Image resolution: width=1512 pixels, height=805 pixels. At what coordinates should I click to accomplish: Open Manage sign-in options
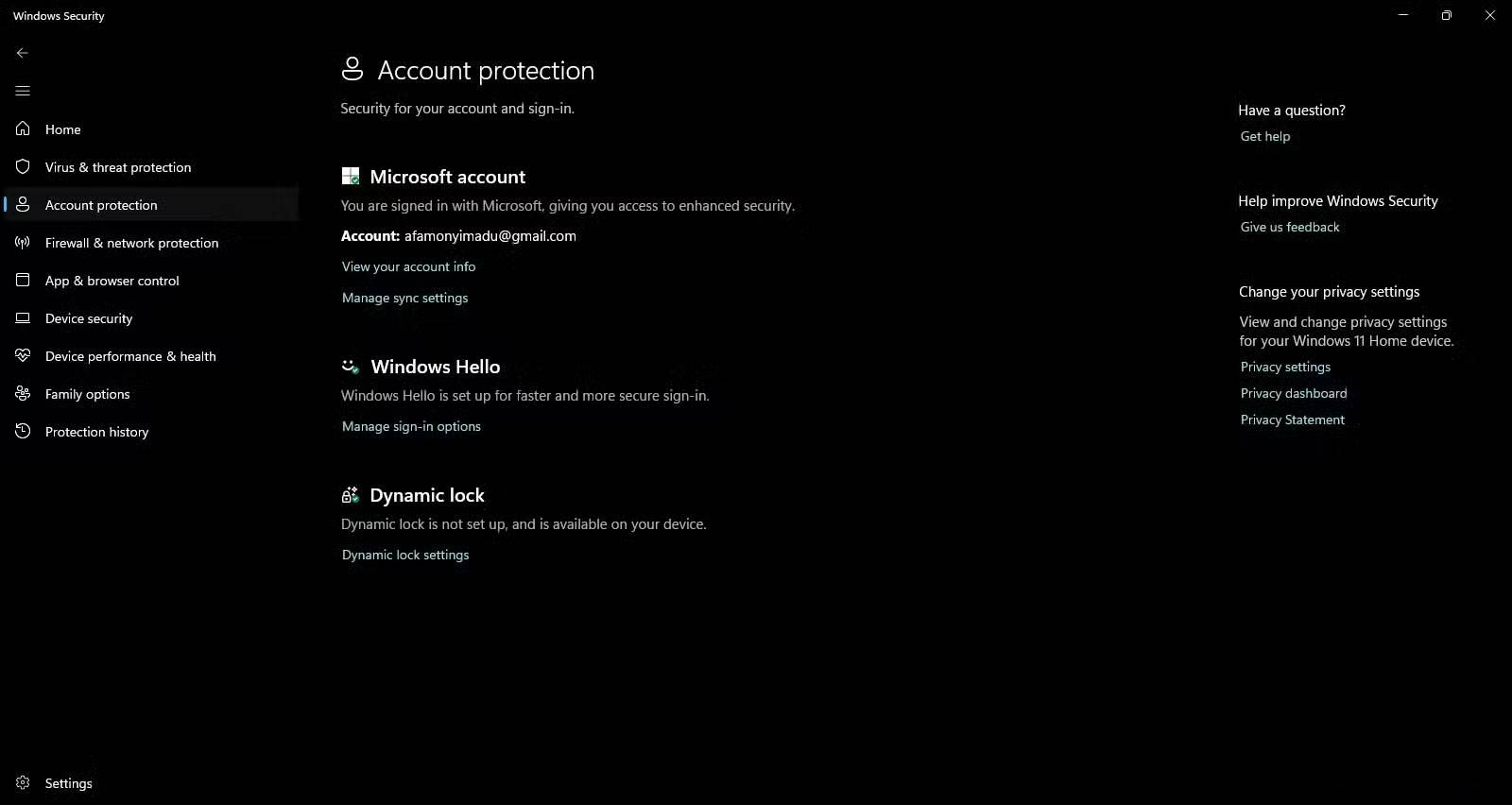411,426
